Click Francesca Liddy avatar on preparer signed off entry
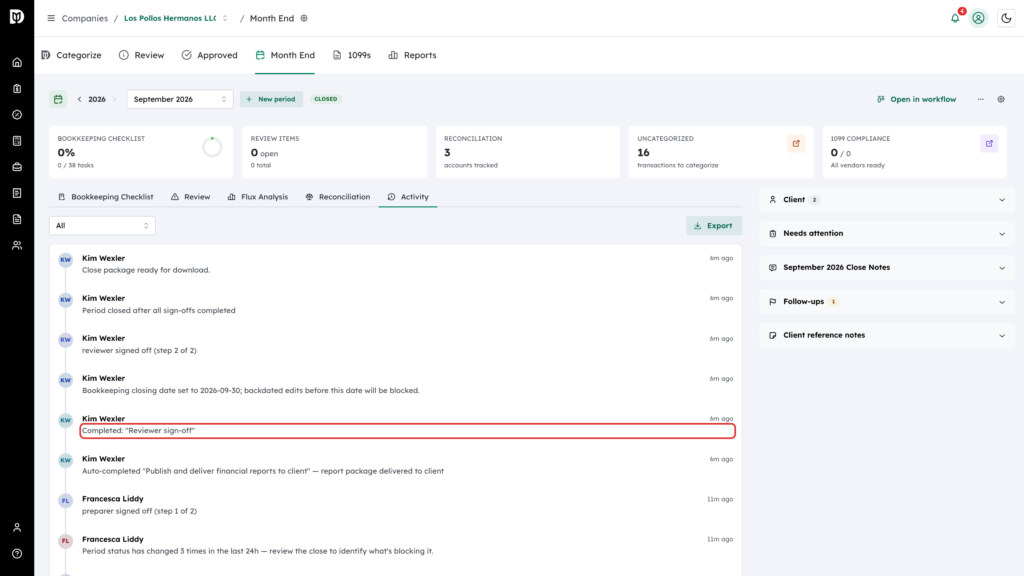Screen dimensions: 1024x576 [x=65, y=501]
